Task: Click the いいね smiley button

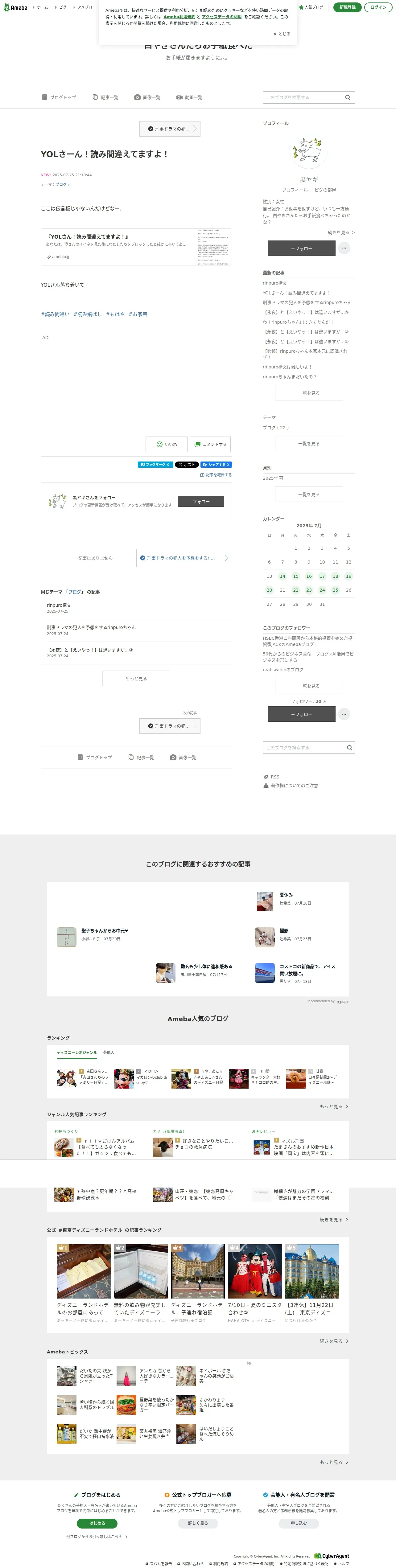Action: [166, 444]
